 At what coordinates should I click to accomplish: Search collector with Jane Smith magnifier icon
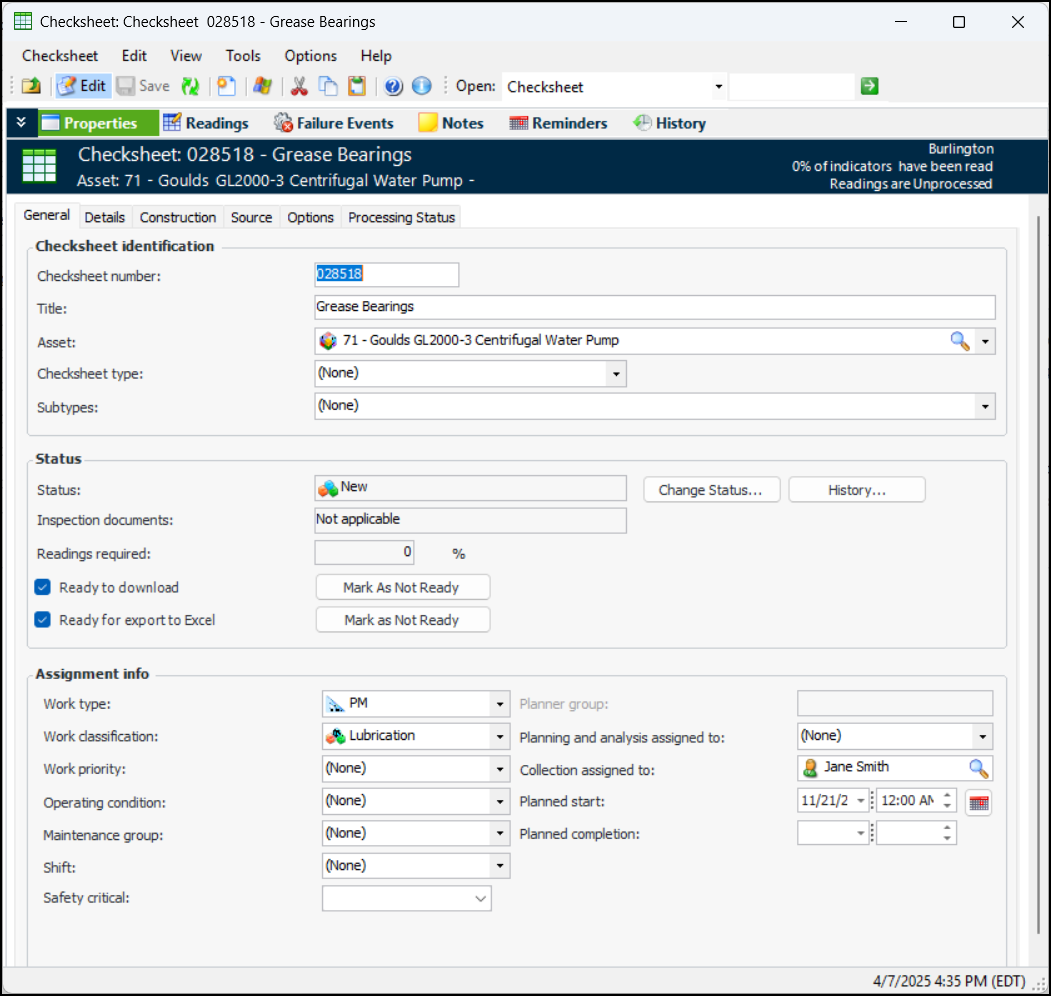[978, 768]
